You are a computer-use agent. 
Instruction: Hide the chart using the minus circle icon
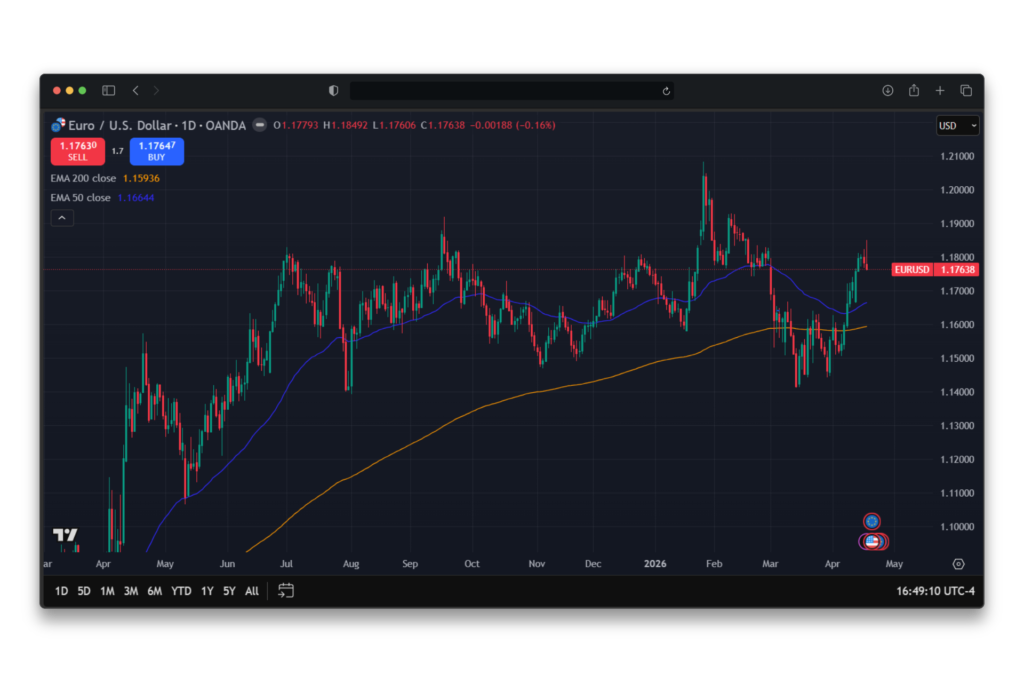pos(259,125)
